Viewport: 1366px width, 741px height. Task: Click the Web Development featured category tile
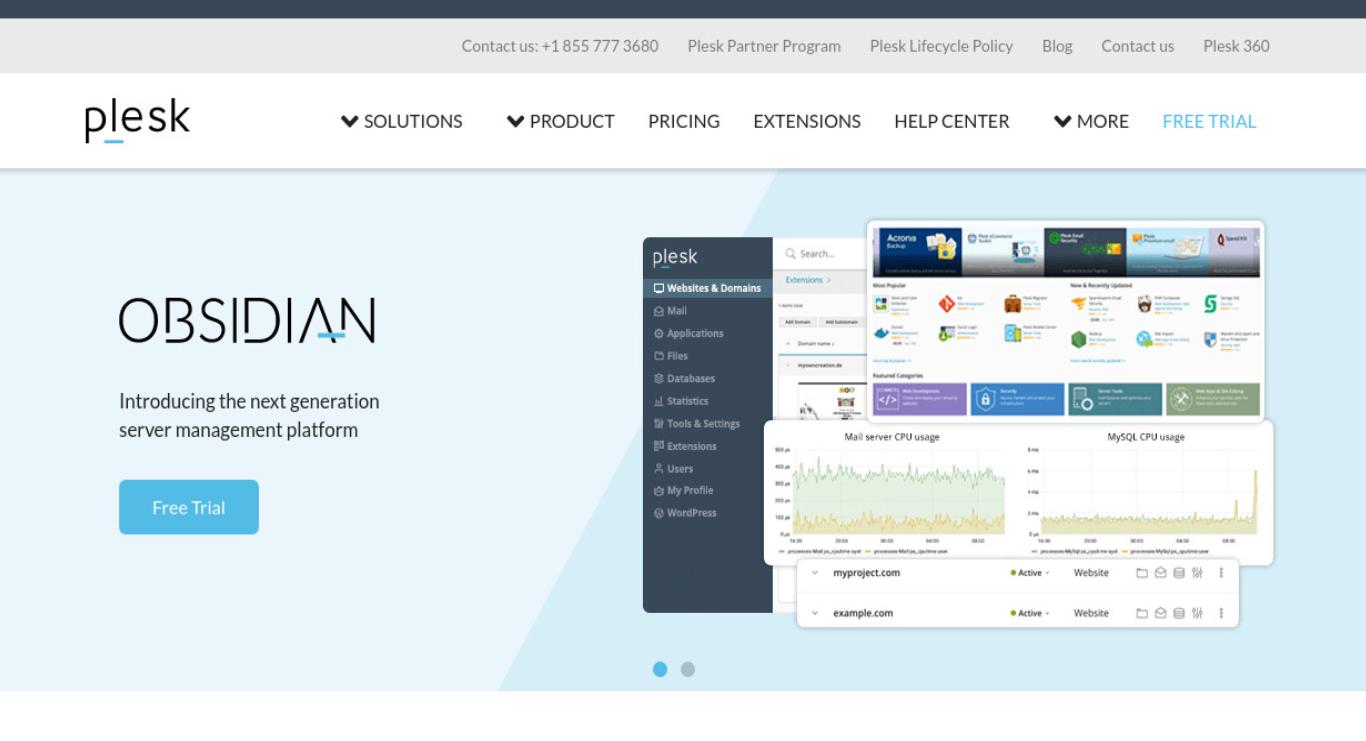click(919, 399)
